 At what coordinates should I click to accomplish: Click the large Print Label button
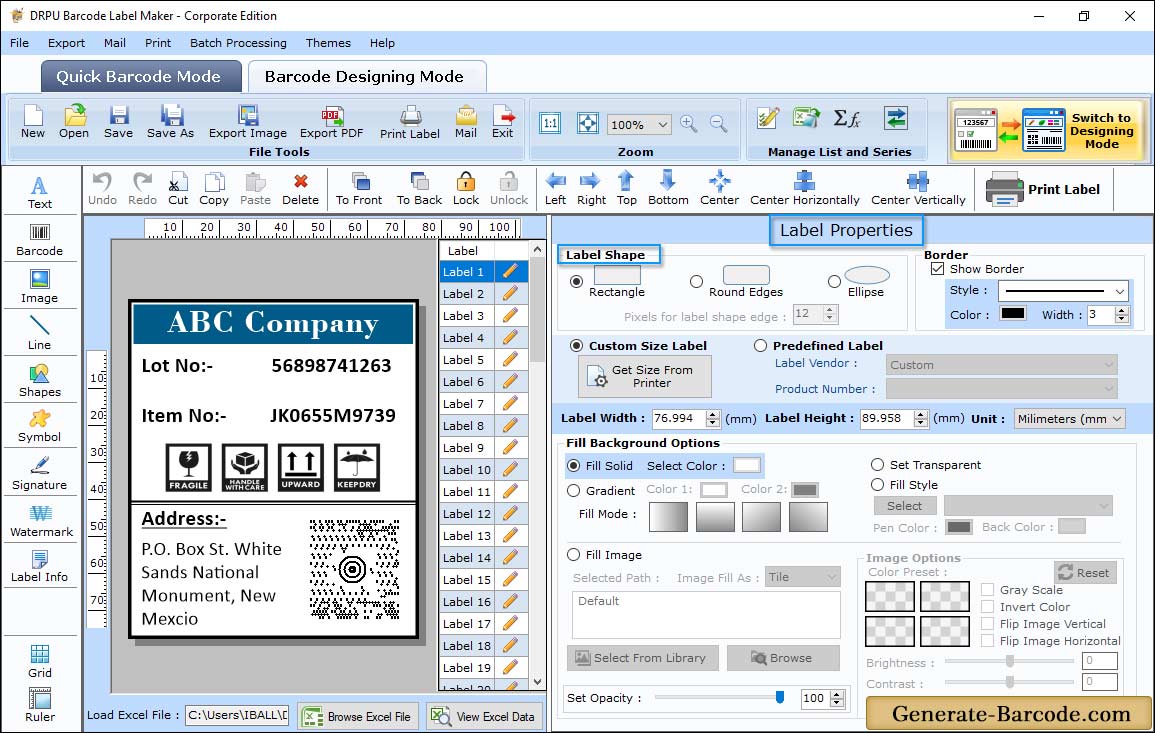[1043, 189]
